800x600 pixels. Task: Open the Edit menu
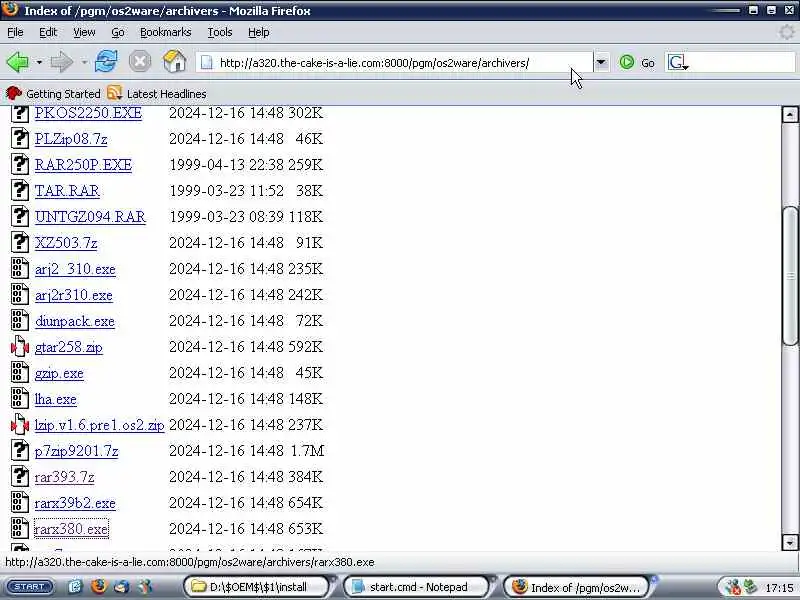48,32
